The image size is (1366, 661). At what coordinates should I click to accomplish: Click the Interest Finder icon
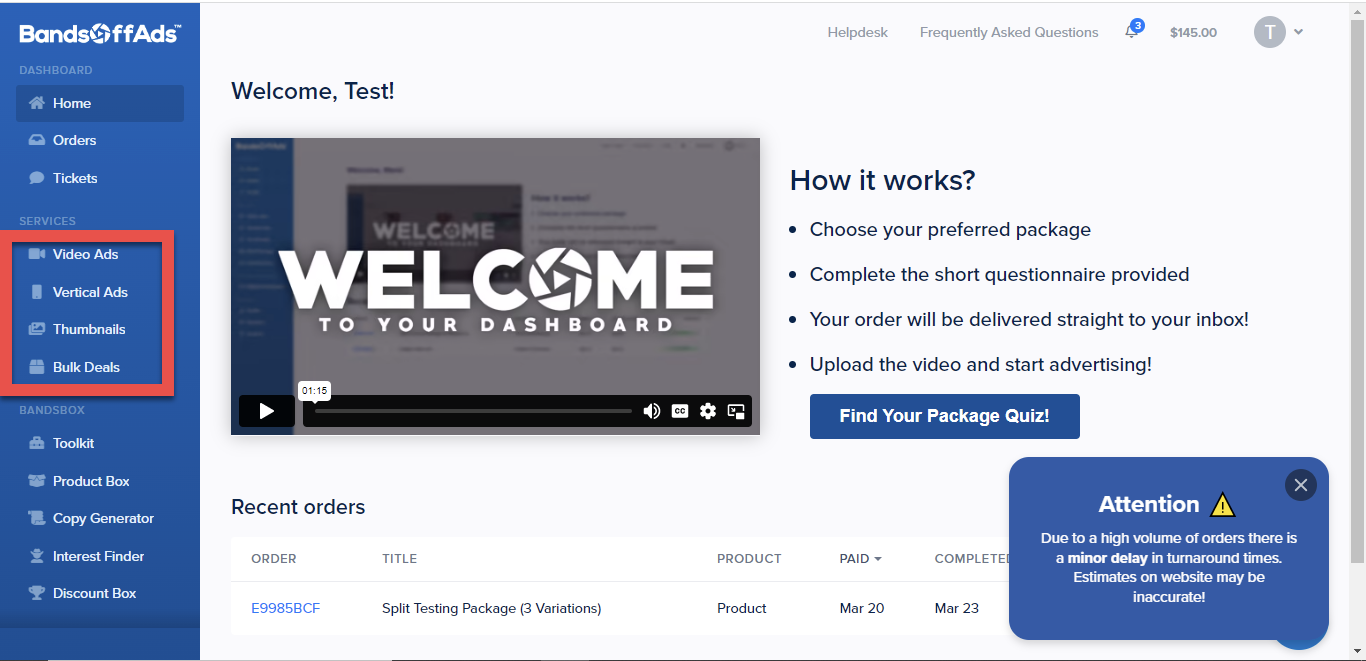(37, 556)
